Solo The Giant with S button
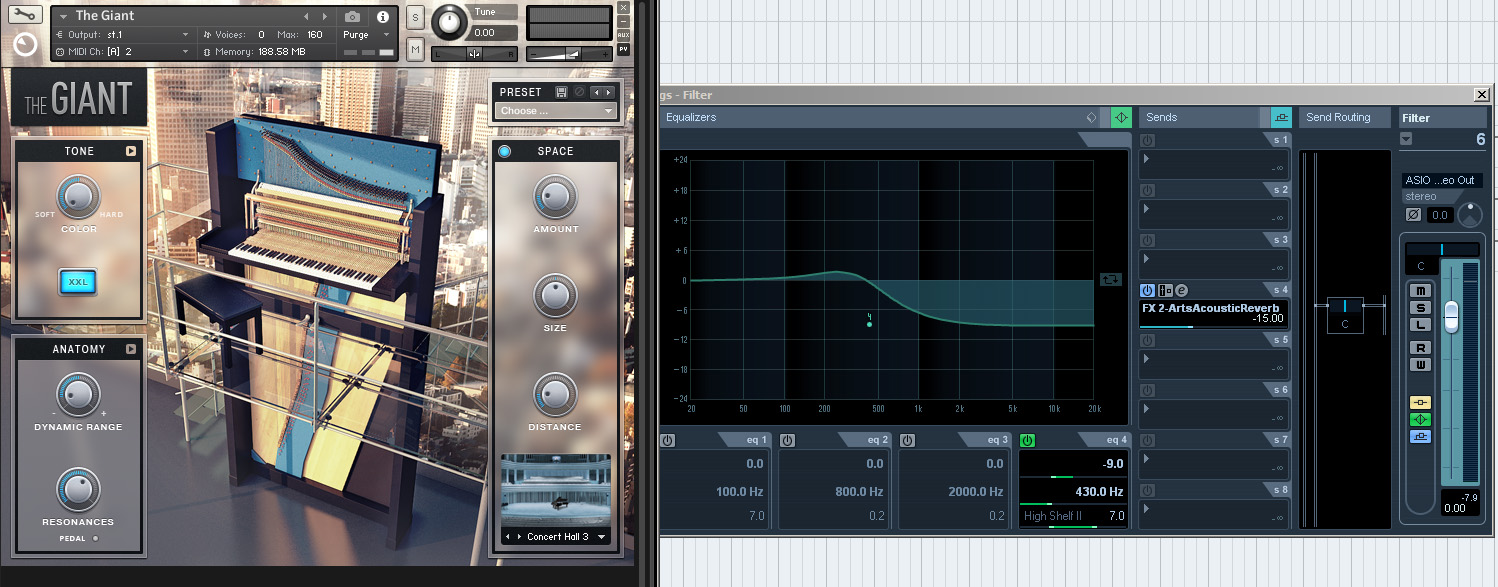The image size is (1498, 587). coord(415,19)
